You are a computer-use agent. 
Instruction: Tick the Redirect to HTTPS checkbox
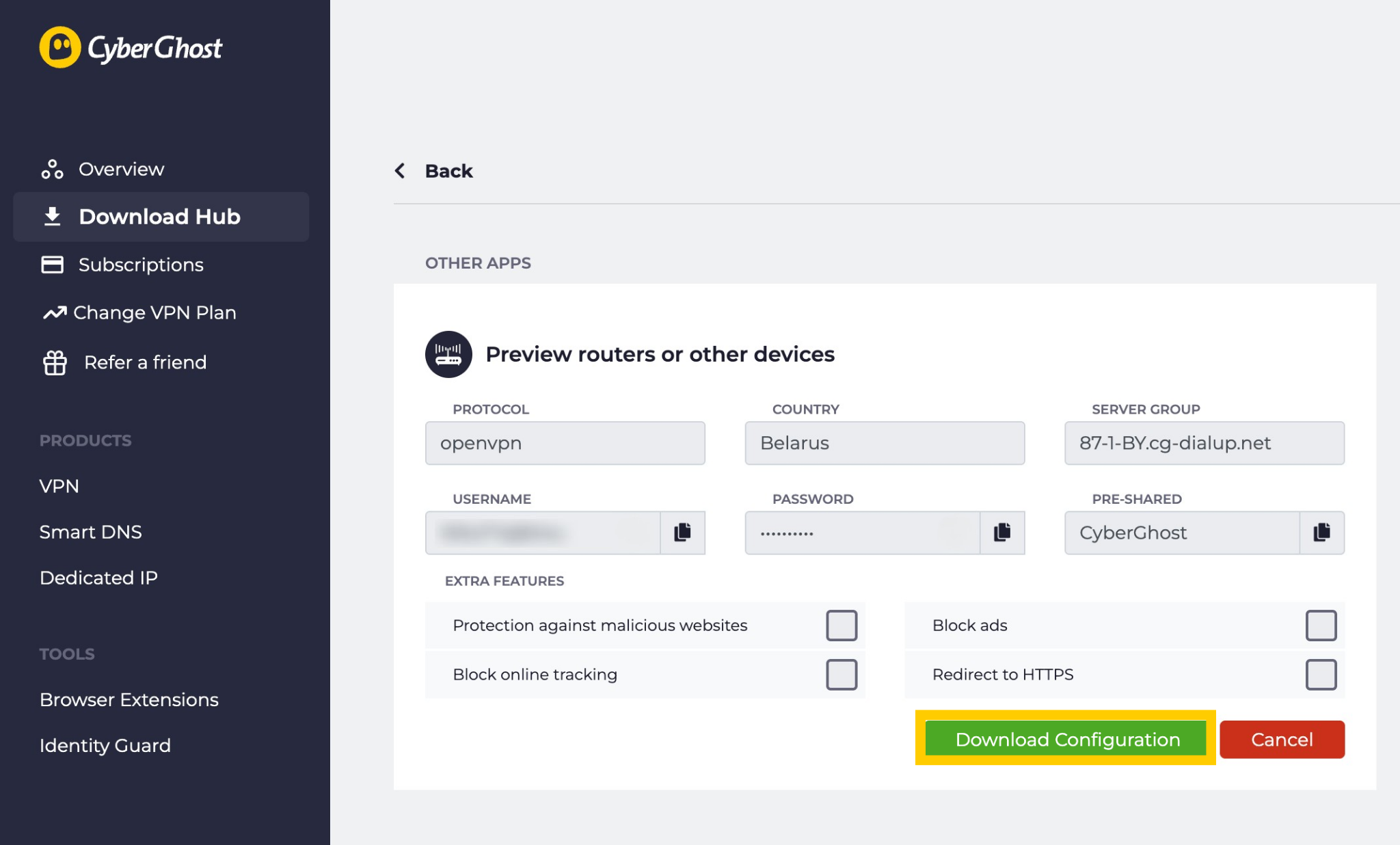(1321, 675)
